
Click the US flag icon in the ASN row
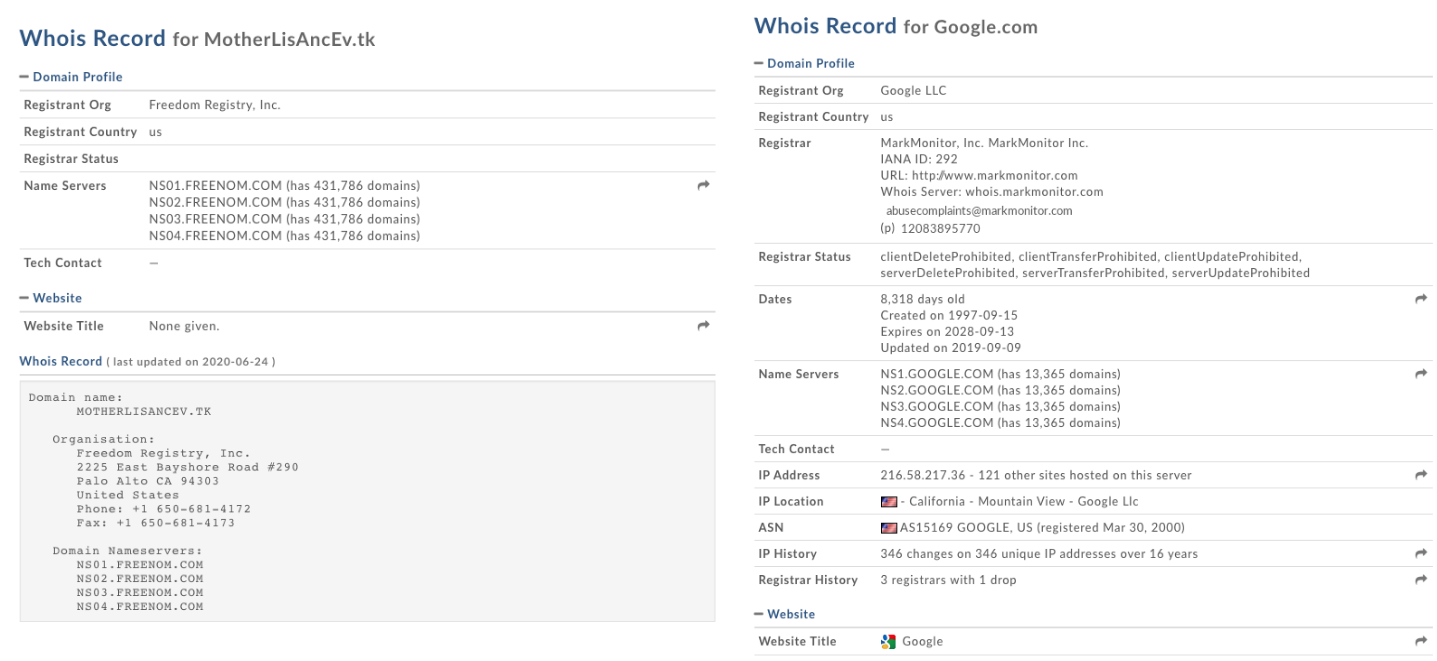(888, 528)
